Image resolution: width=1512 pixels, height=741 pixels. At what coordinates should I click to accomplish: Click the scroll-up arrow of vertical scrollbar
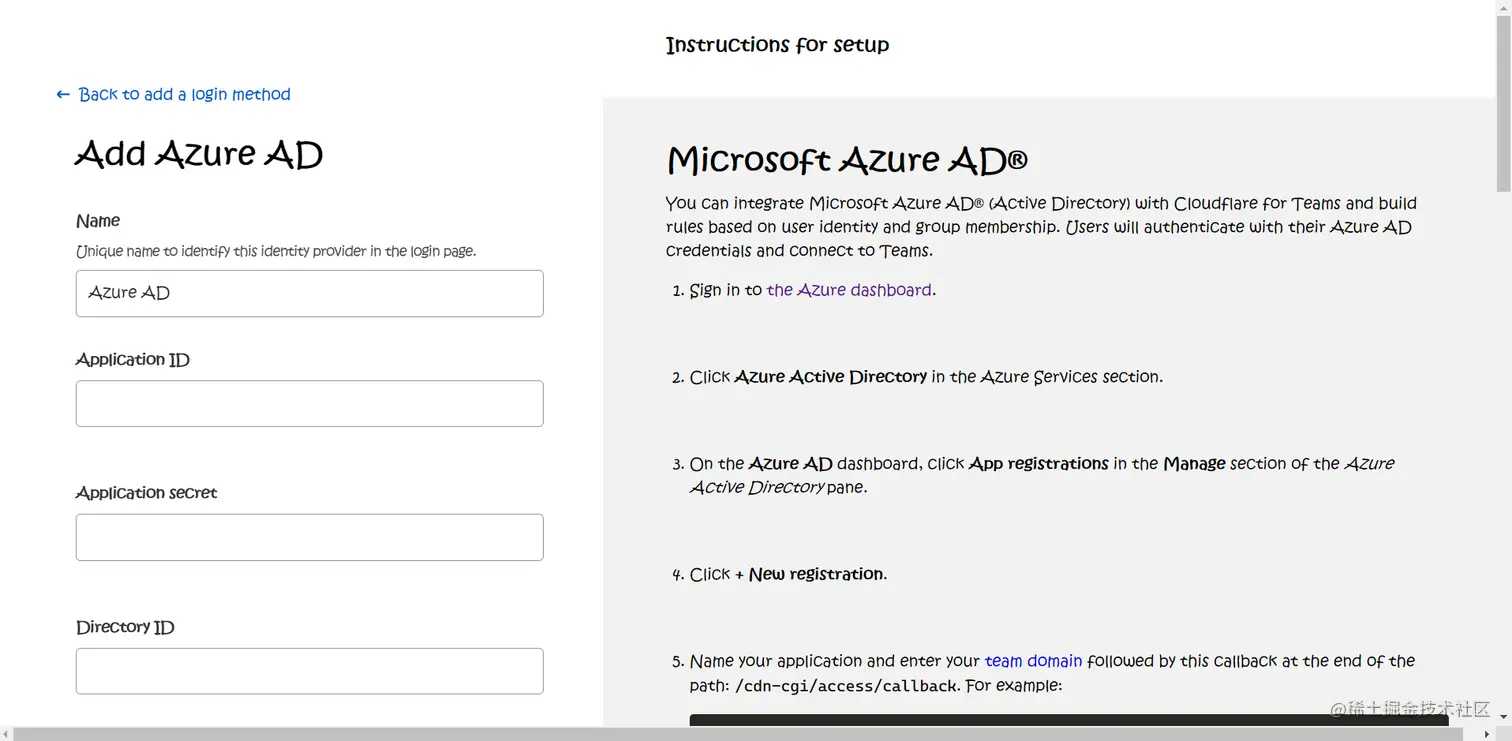[x=1503, y=8]
